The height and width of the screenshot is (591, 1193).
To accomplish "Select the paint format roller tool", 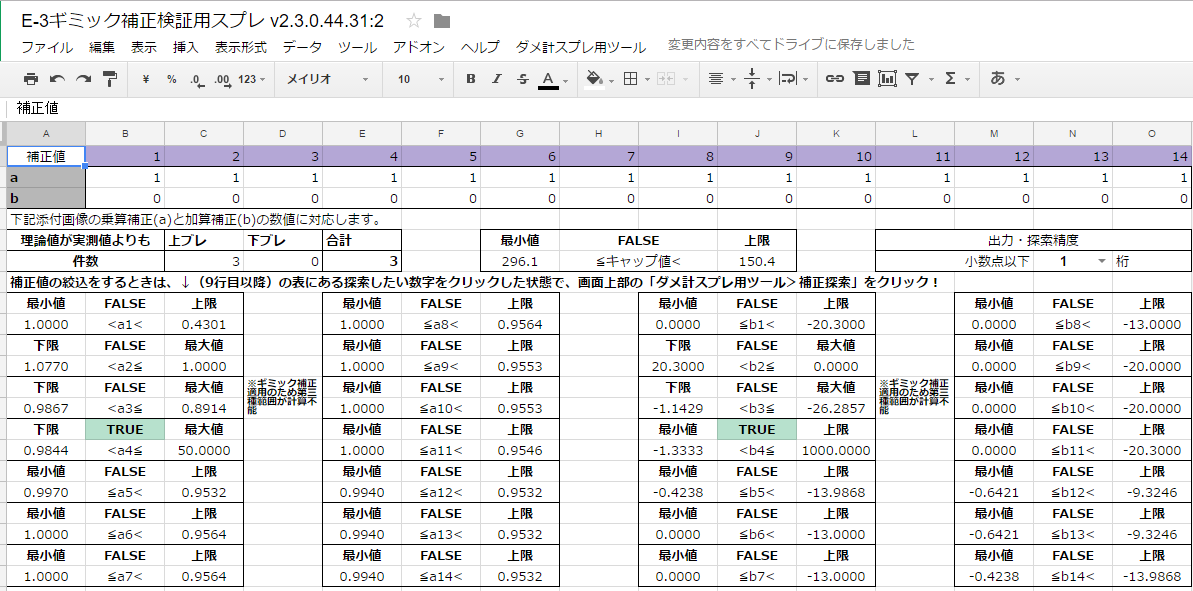I will click(x=110, y=79).
